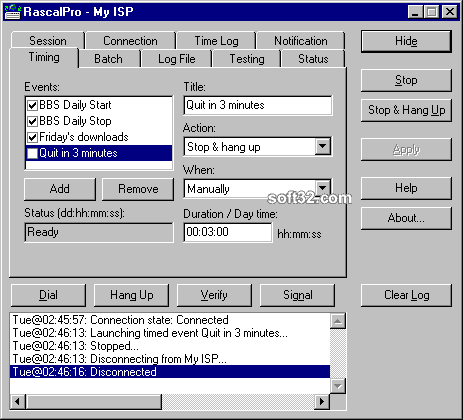Open the Connection tab
Viewport: 463px width, 420px height.
[x=130, y=41]
